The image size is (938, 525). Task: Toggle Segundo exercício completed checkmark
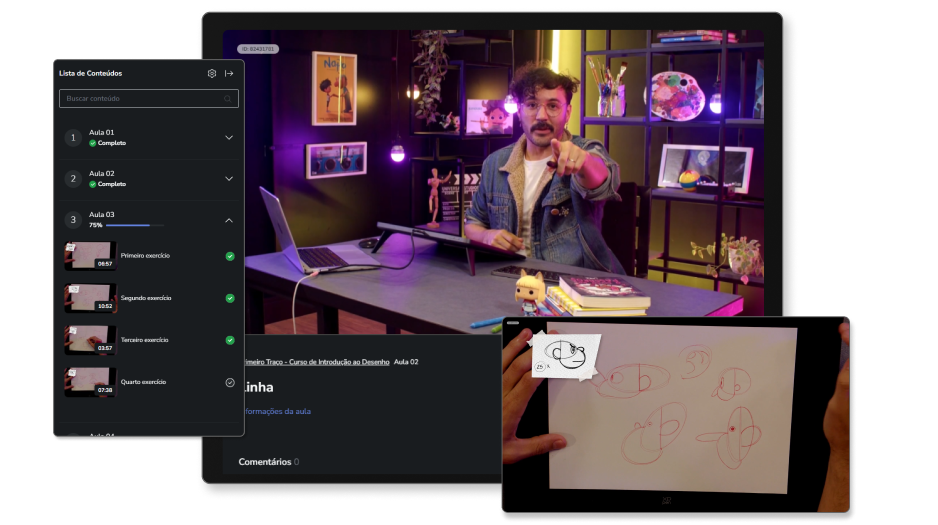click(x=230, y=298)
